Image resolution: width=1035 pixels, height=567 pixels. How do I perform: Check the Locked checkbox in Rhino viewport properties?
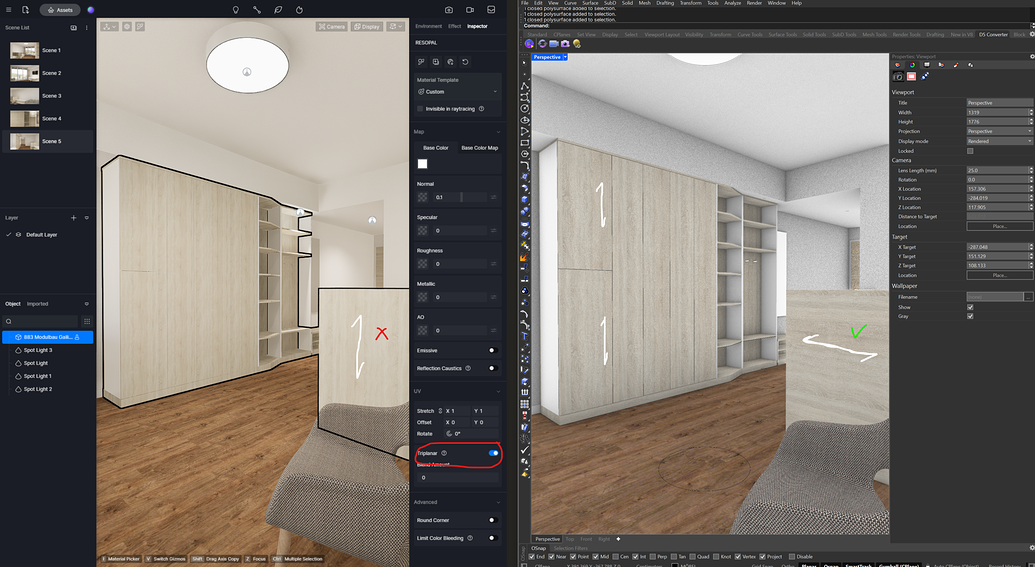coord(970,151)
